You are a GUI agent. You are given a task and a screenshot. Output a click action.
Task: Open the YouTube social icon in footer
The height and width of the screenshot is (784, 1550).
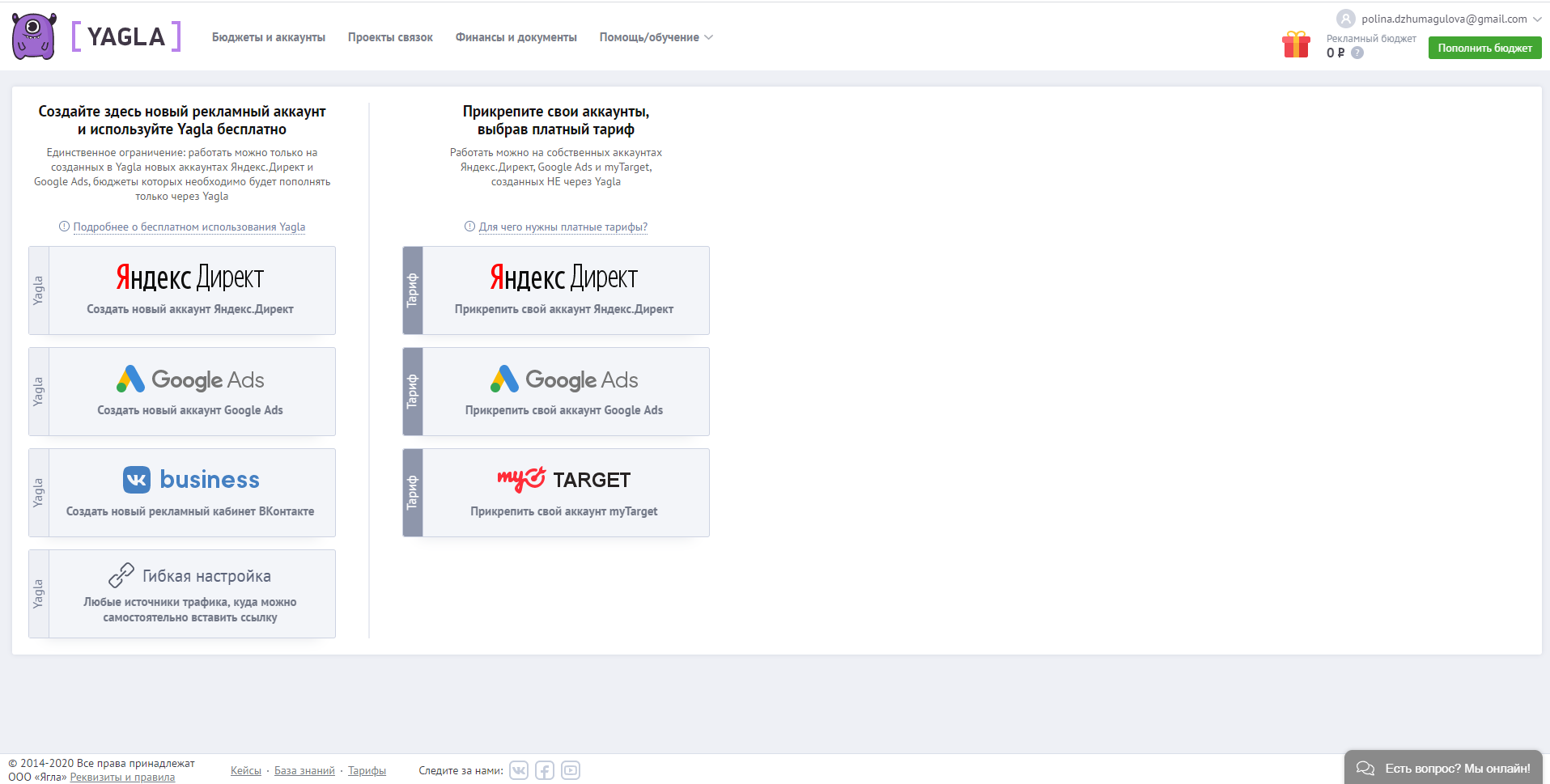pyautogui.click(x=571, y=770)
